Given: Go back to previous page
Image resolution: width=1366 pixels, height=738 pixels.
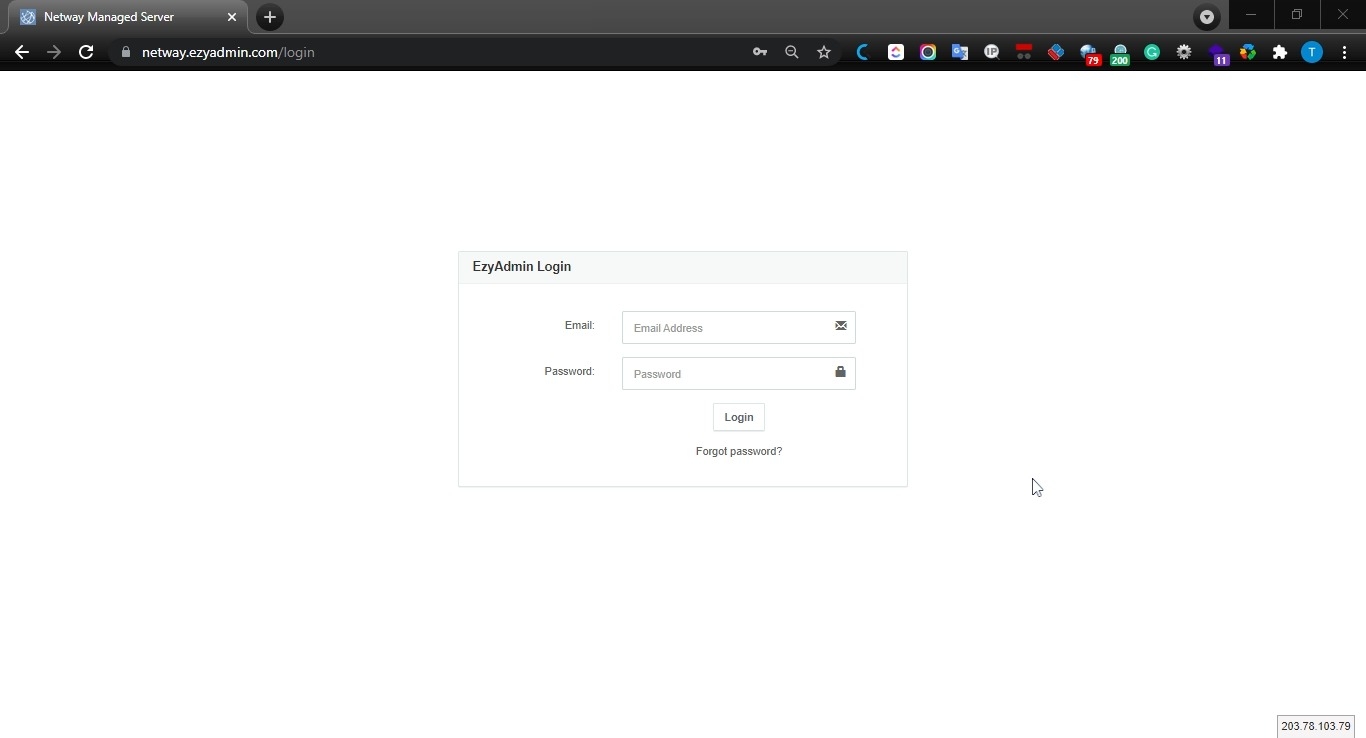Looking at the screenshot, I should (22, 52).
